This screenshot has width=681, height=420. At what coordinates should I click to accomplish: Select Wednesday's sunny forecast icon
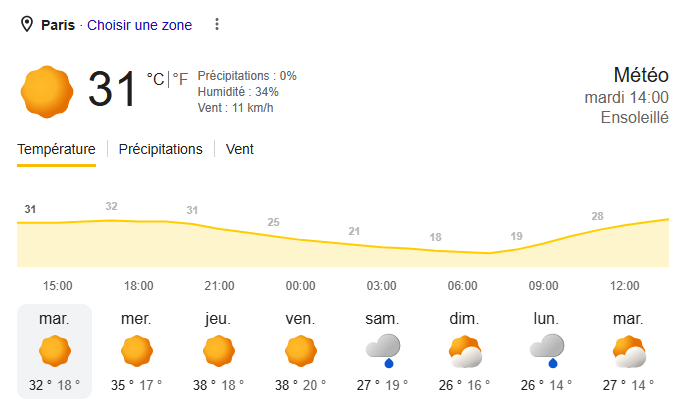point(137,351)
